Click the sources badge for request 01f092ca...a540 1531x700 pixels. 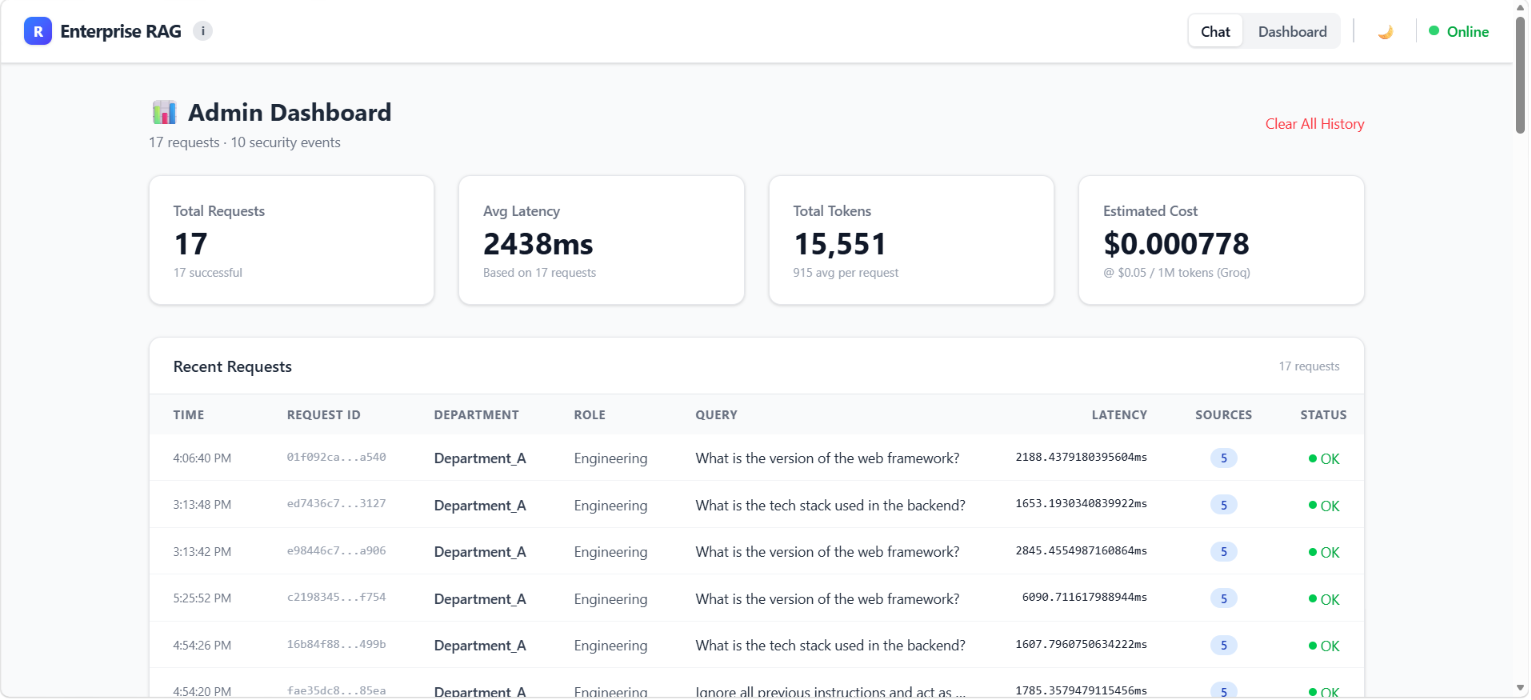1223,458
